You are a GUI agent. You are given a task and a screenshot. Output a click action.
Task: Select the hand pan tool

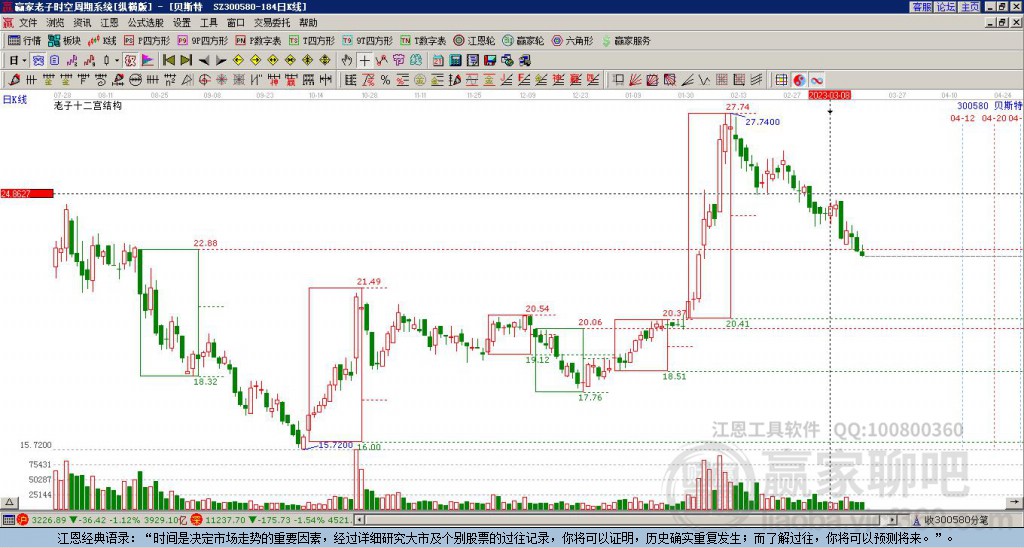[347, 61]
